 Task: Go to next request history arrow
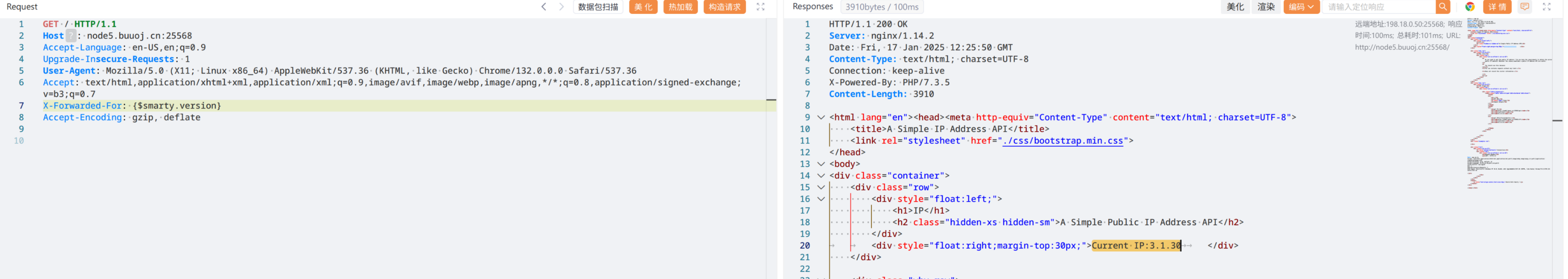point(561,7)
